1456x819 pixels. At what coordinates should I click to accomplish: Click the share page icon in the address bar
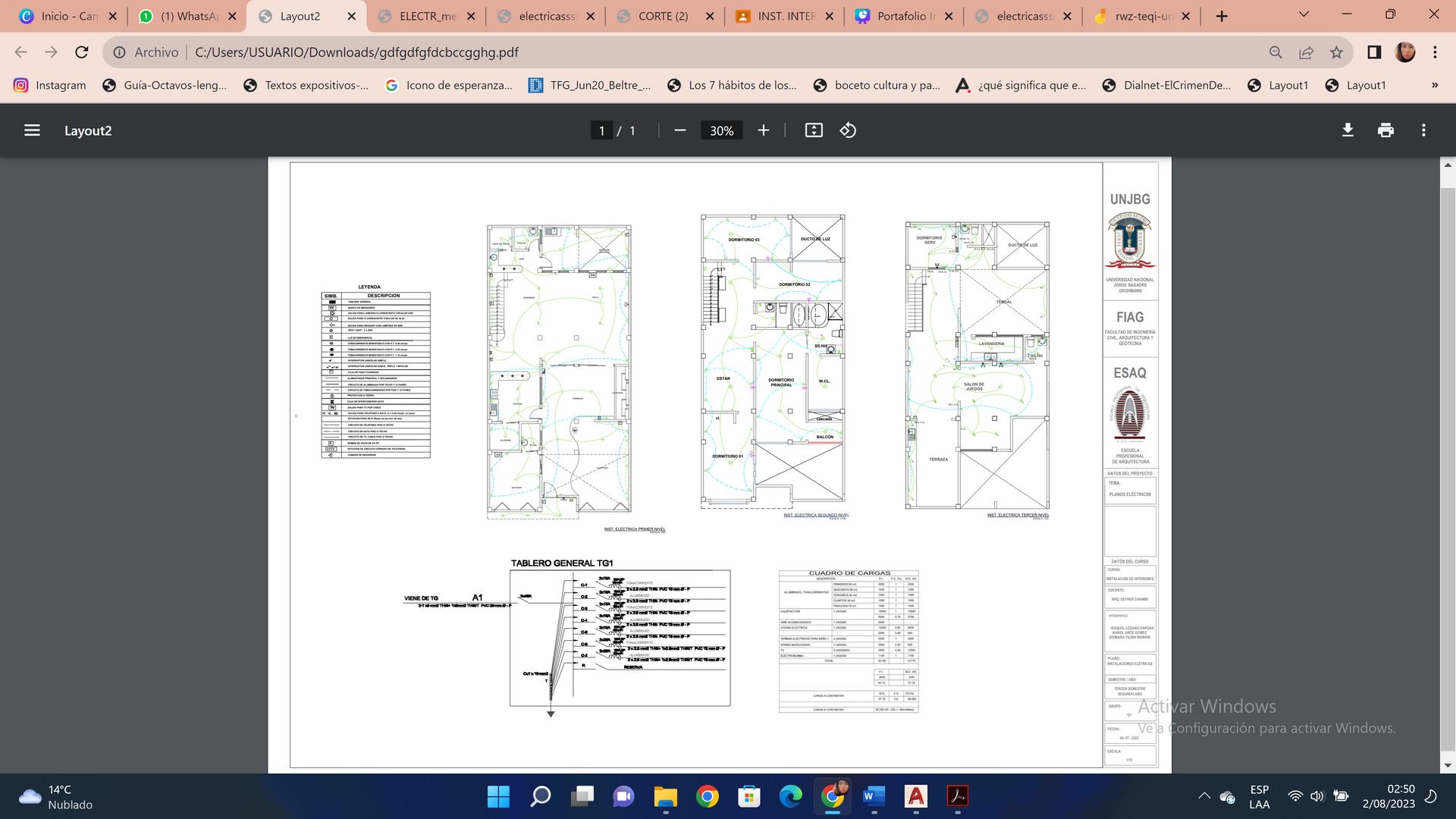(x=1306, y=52)
